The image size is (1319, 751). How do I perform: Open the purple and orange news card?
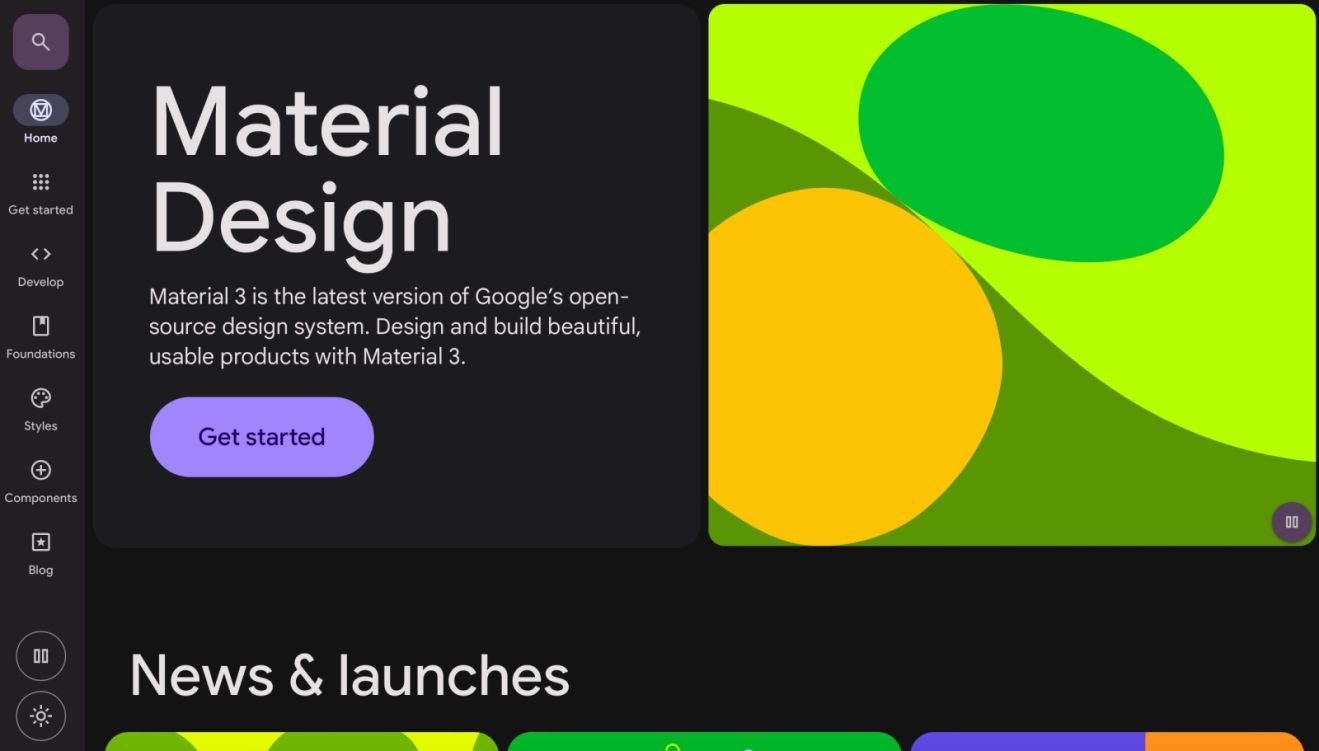pyautogui.click(x=1107, y=741)
